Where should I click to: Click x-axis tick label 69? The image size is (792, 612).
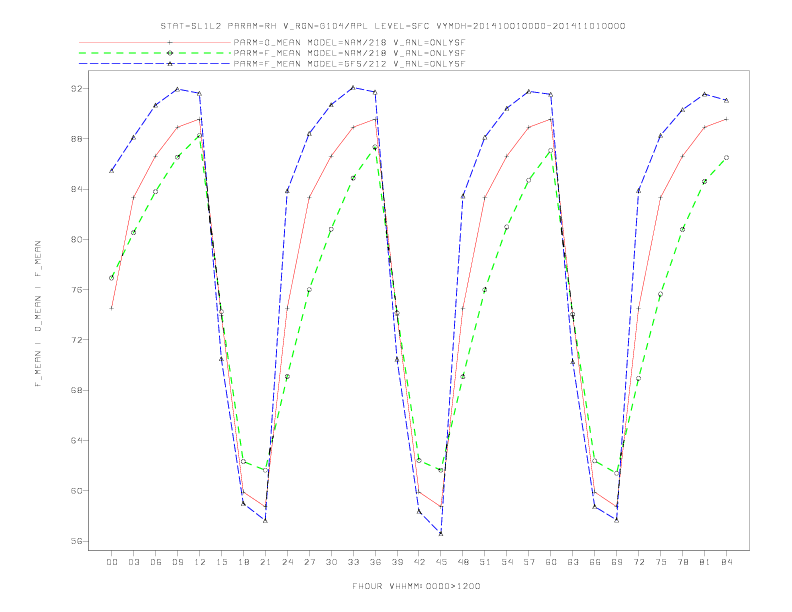tap(617, 562)
